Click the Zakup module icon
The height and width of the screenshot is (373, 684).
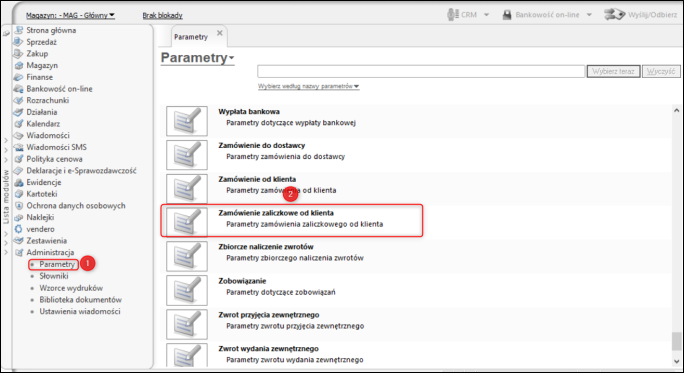pyautogui.click(x=18, y=54)
